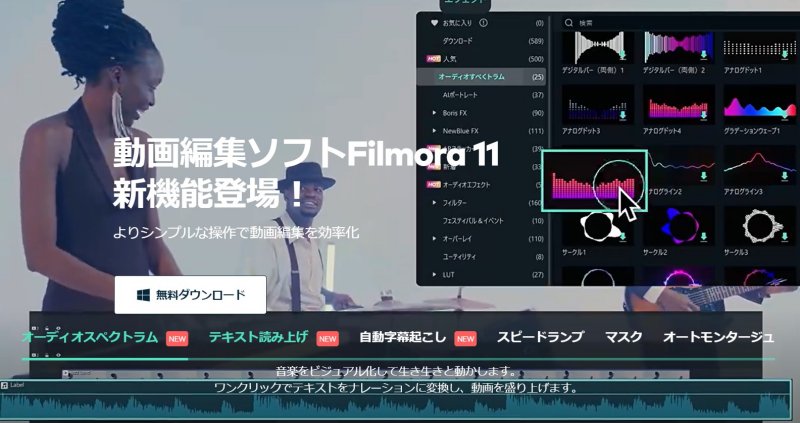800x423 pixels.
Task: Click the (27) count beside LUT
Action: coord(538,275)
